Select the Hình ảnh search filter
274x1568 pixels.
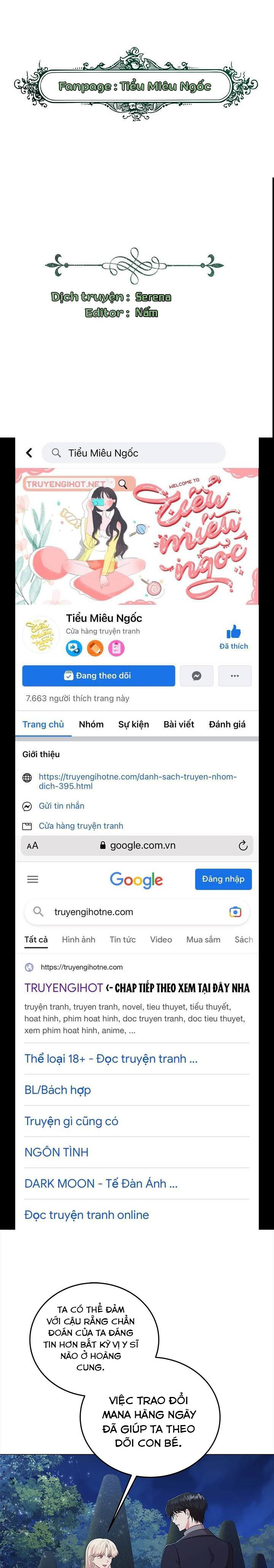point(78,939)
